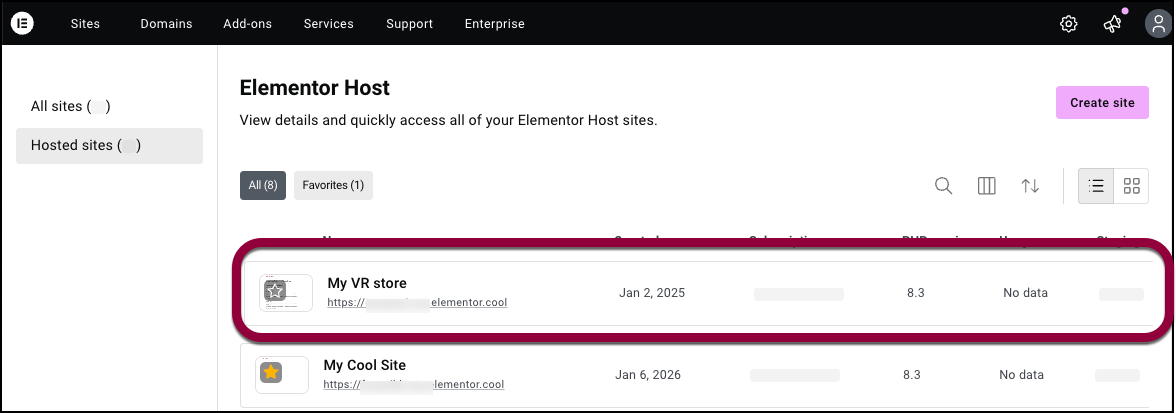This screenshot has height=413, width=1176.
Task: Switch to list view
Action: 1096,186
